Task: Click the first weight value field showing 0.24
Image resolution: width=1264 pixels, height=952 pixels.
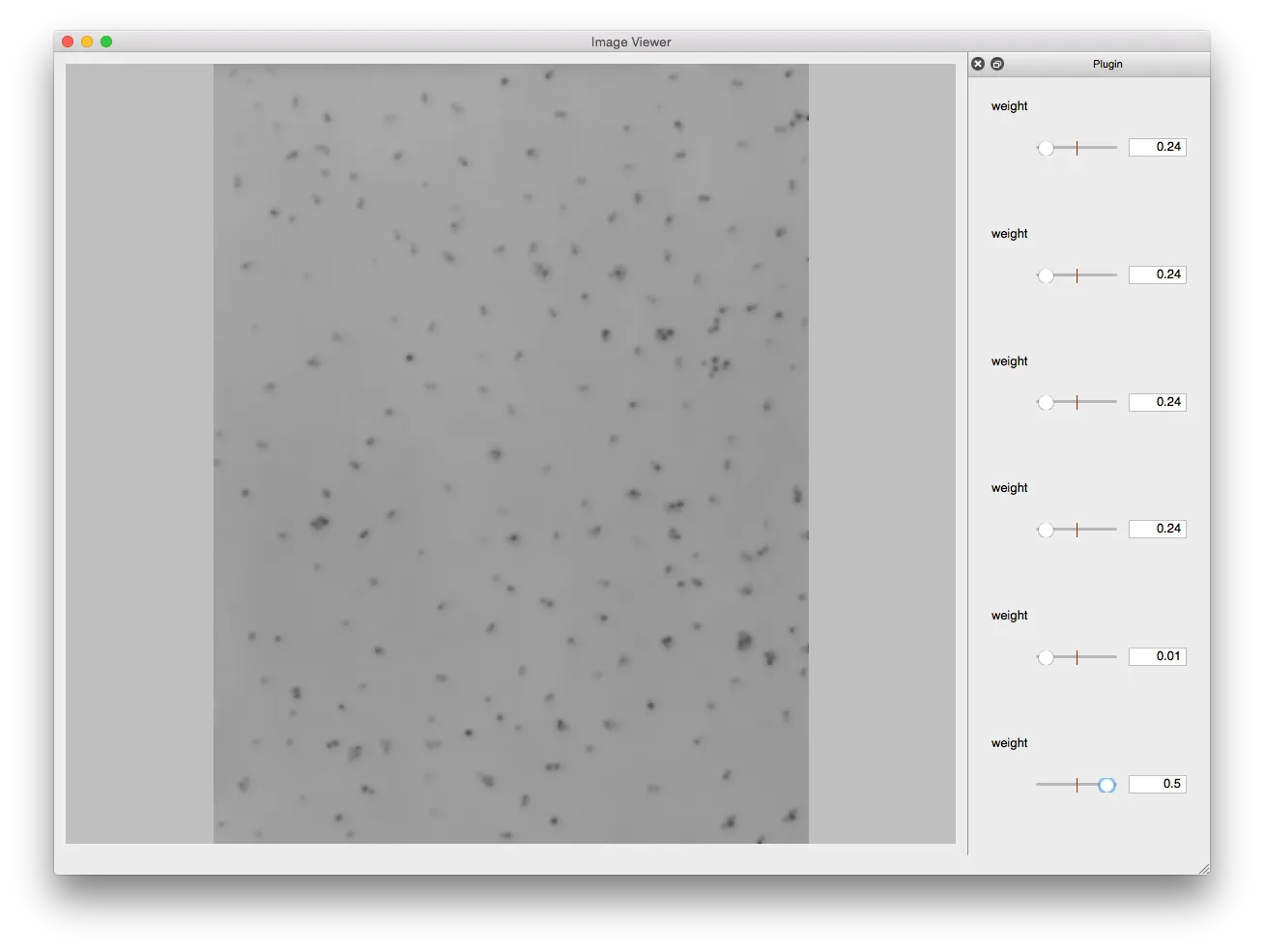Action: [1157, 146]
